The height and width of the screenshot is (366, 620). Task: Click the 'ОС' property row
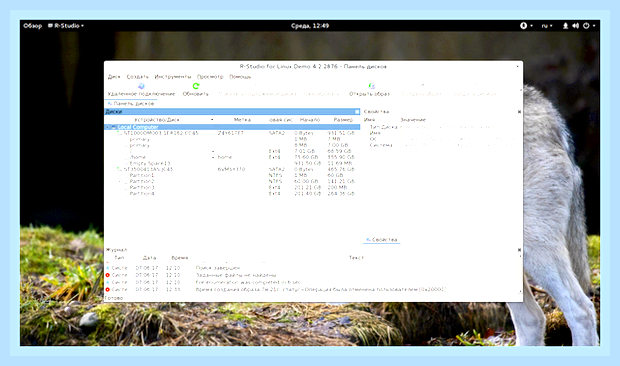(x=442, y=139)
